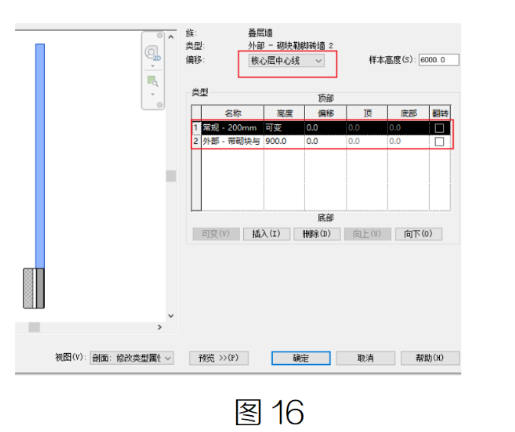515x432 pixels.
Task: Click the preview vertical scrollbar thumb
Action: pos(171,176)
